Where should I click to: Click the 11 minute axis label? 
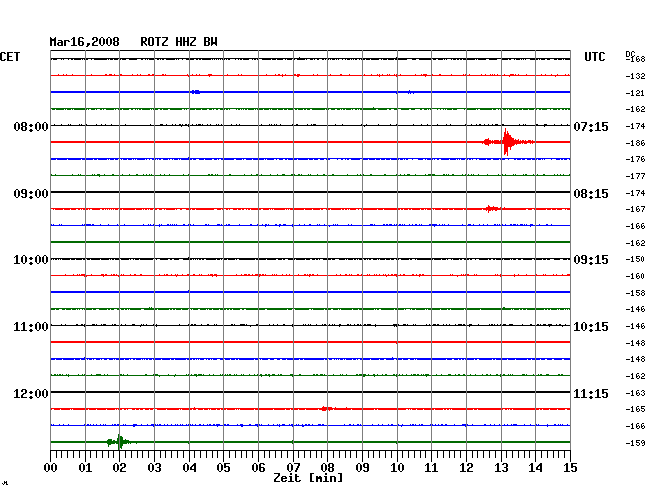pos(431,468)
